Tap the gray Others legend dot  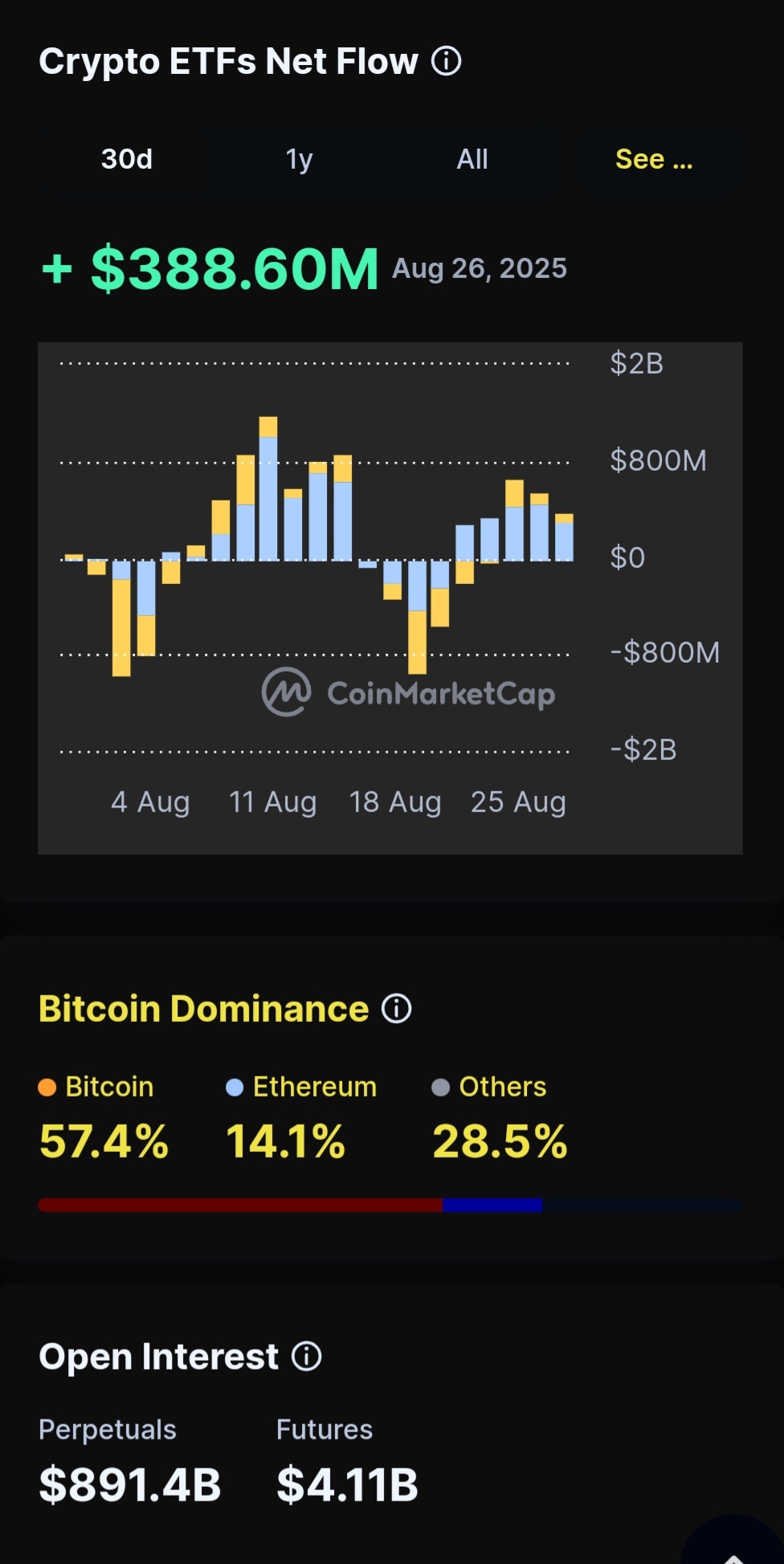coord(440,1088)
